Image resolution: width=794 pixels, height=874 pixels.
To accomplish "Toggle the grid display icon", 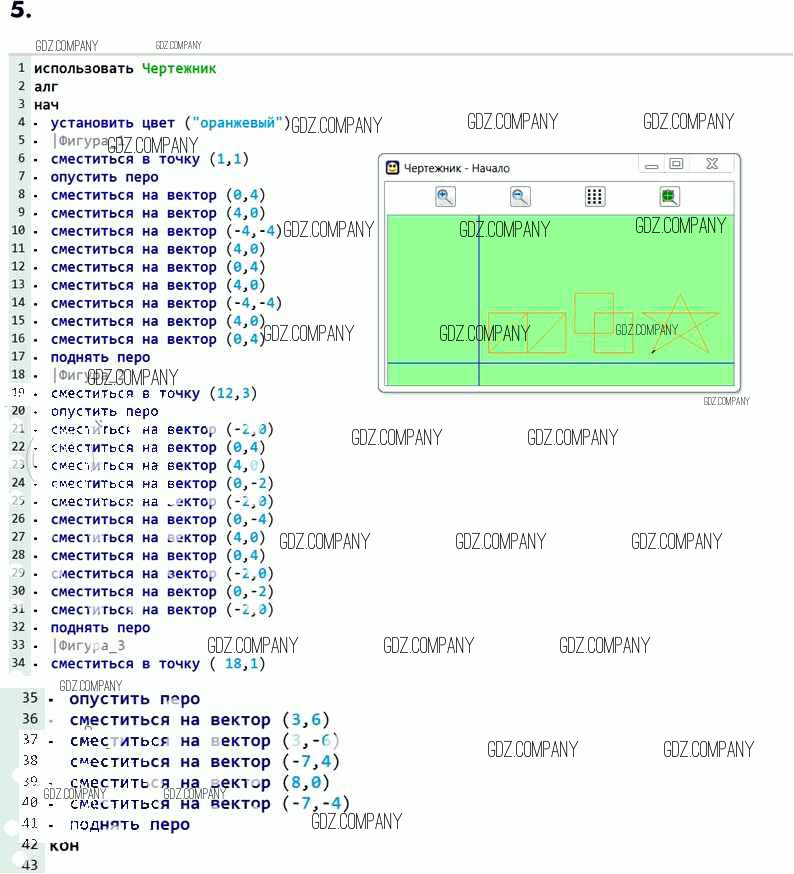I will click(595, 197).
